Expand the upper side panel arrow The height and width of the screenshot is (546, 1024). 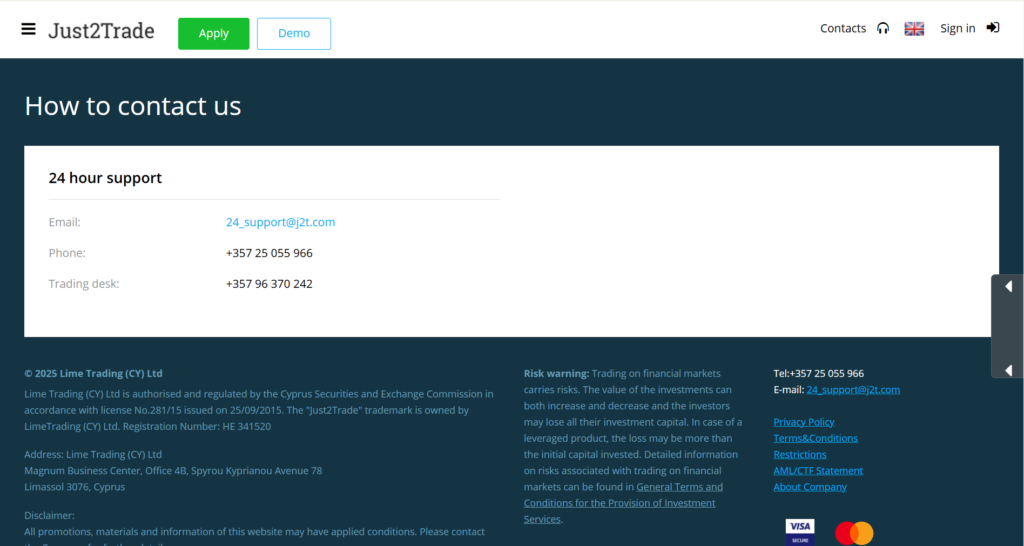click(1008, 286)
